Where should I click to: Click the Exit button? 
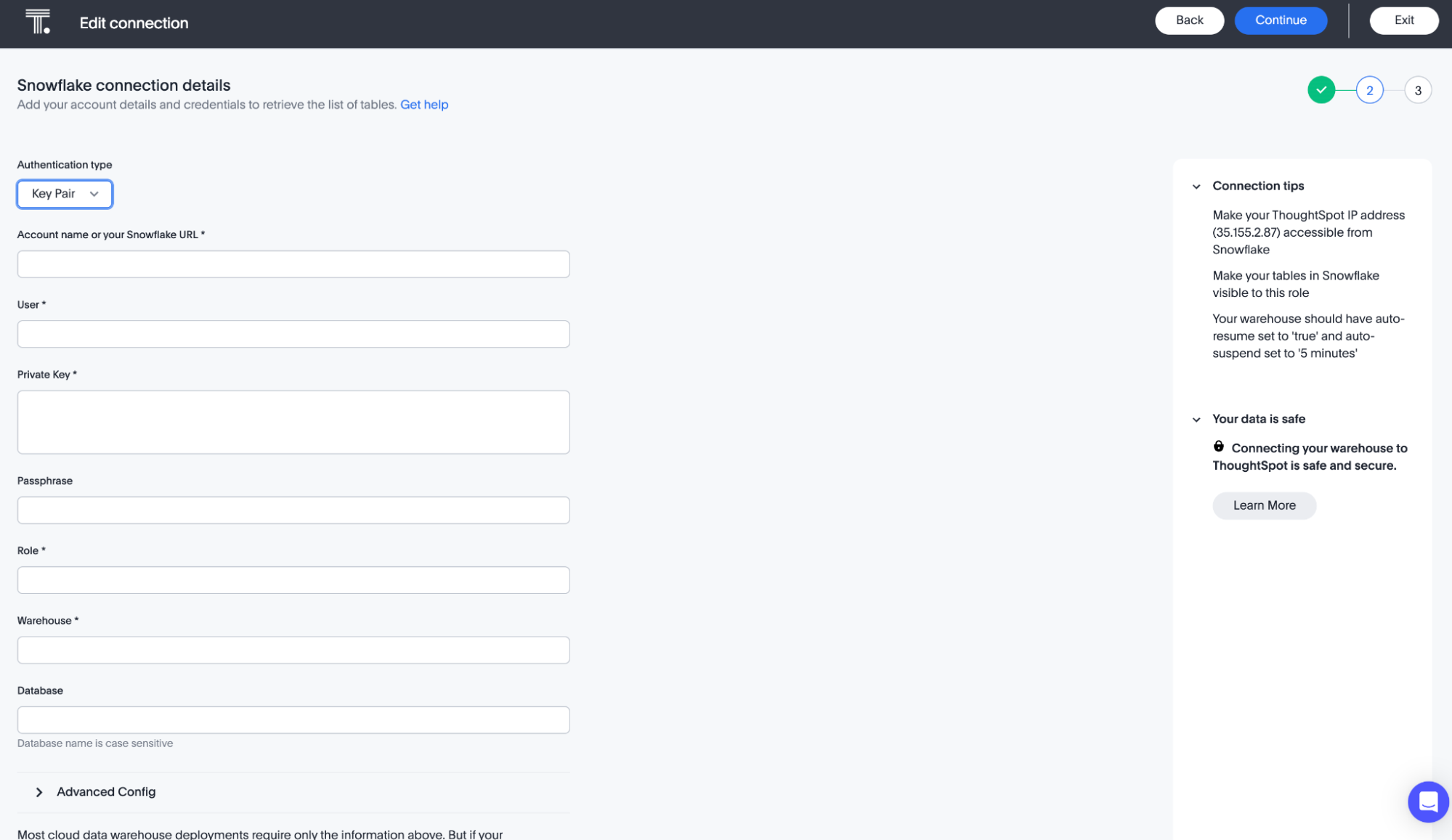1403,20
